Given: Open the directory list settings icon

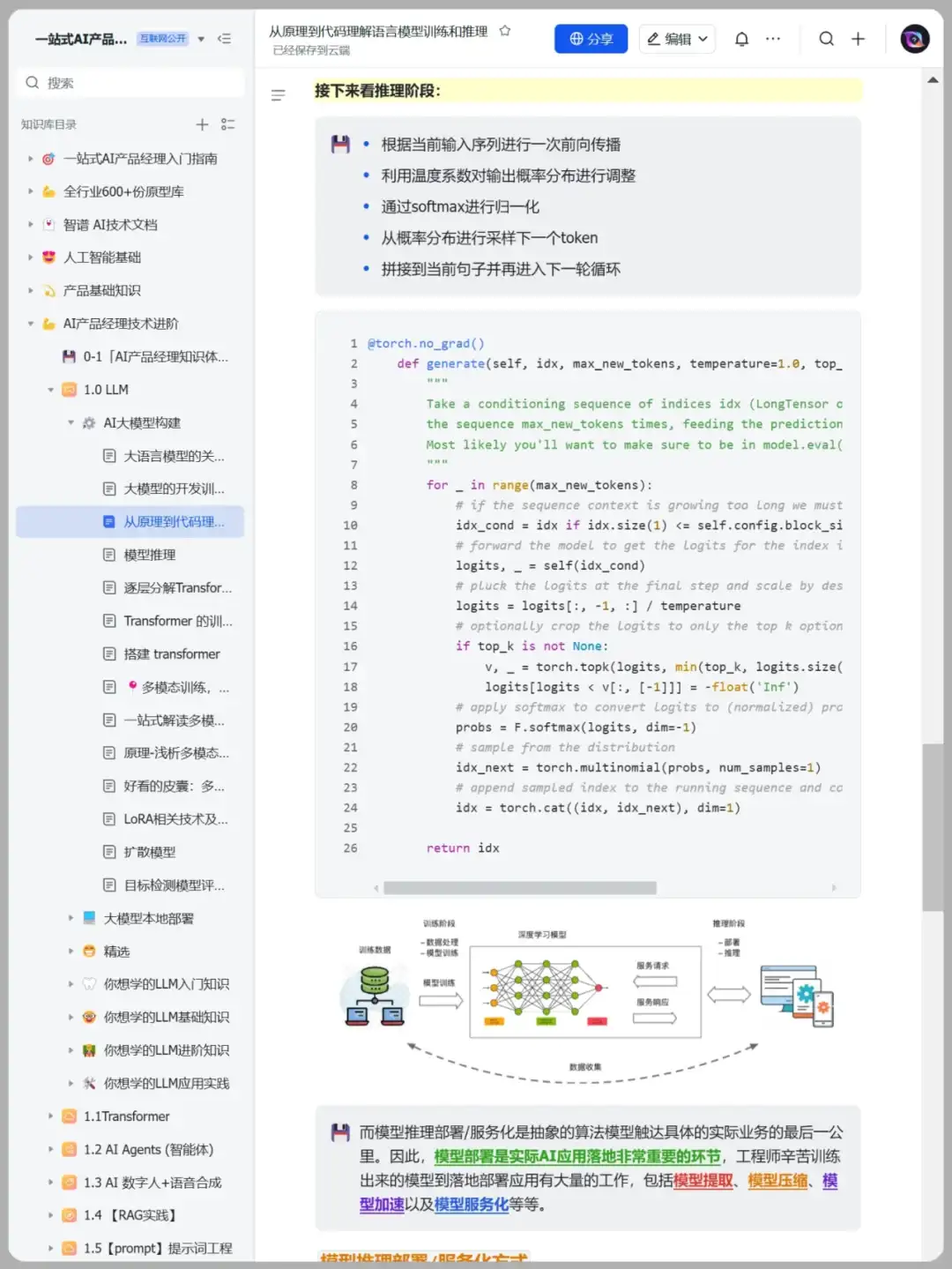Looking at the screenshot, I should (x=227, y=124).
